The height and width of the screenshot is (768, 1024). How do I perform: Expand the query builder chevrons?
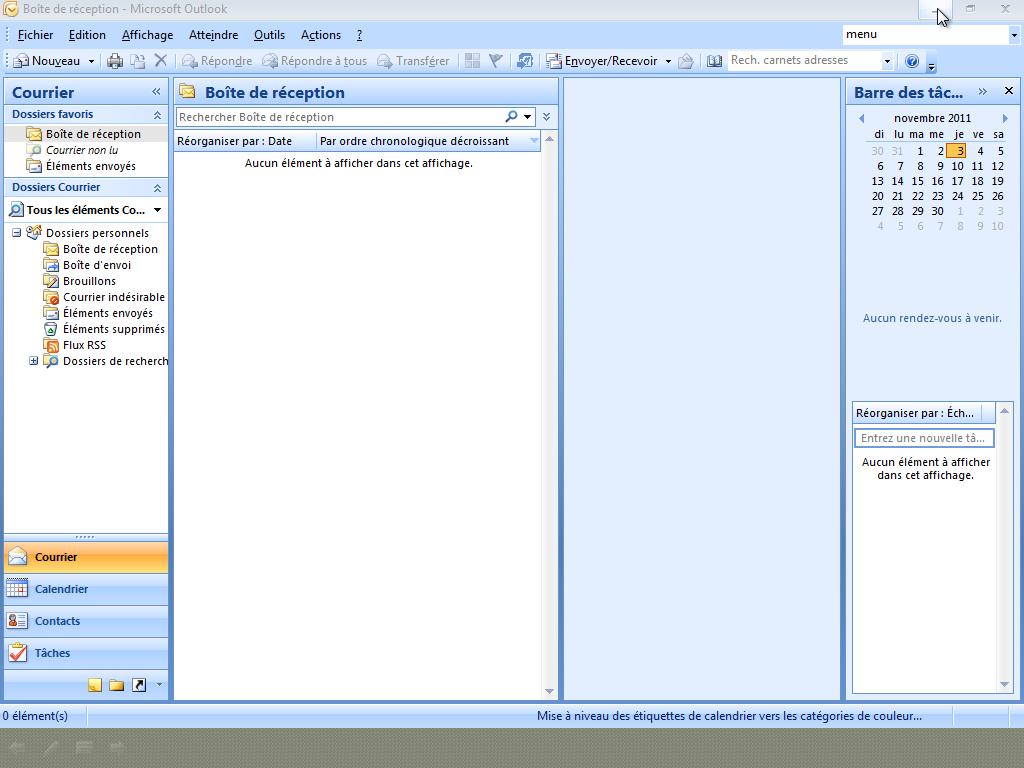pyautogui.click(x=547, y=117)
